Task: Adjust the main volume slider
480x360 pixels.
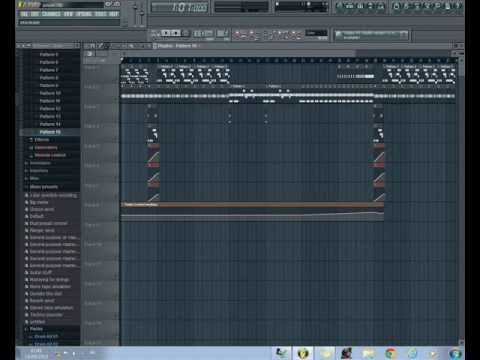Action: 135,13
